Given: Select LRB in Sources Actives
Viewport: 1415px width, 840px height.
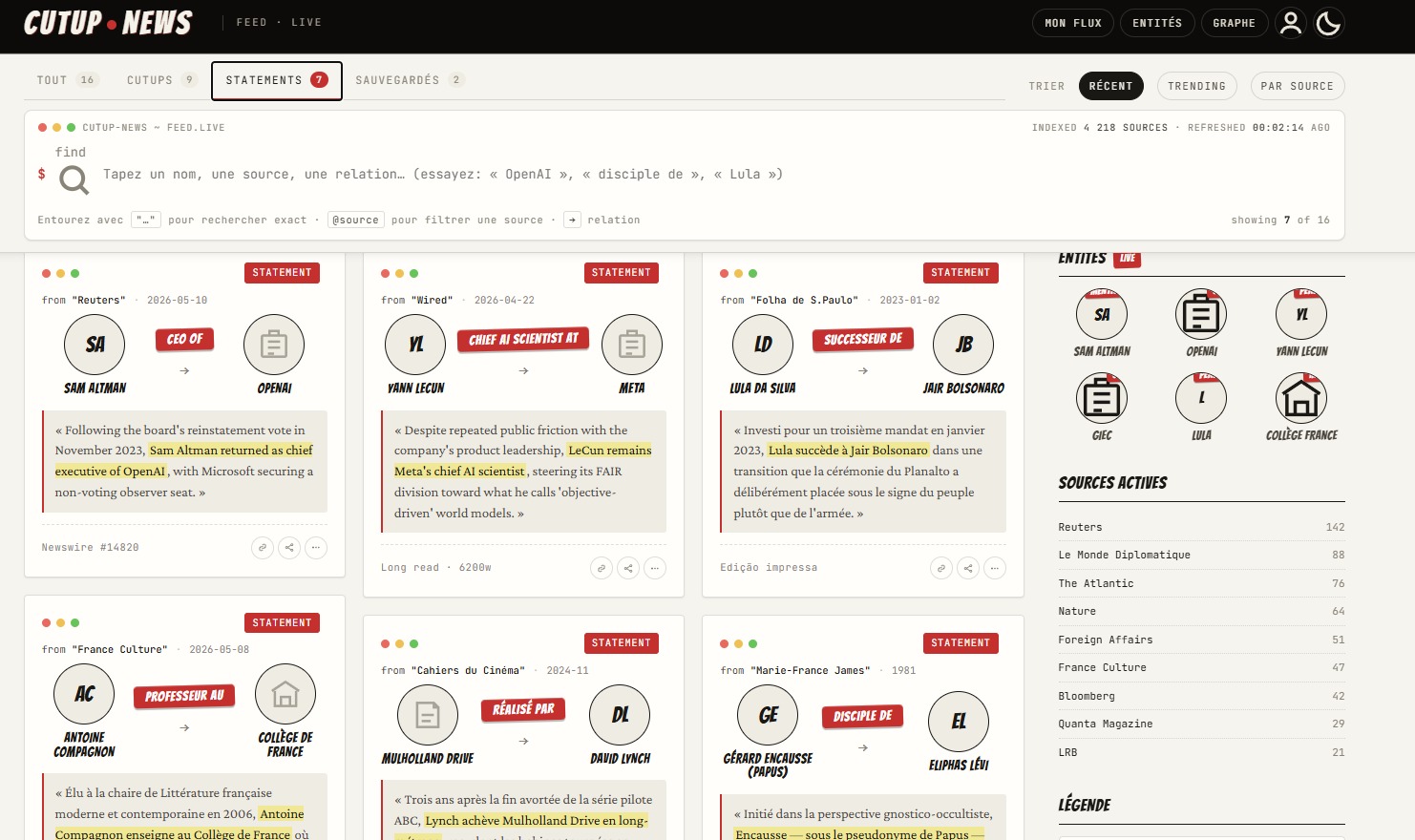Looking at the screenshot, I should (1201, 752).
